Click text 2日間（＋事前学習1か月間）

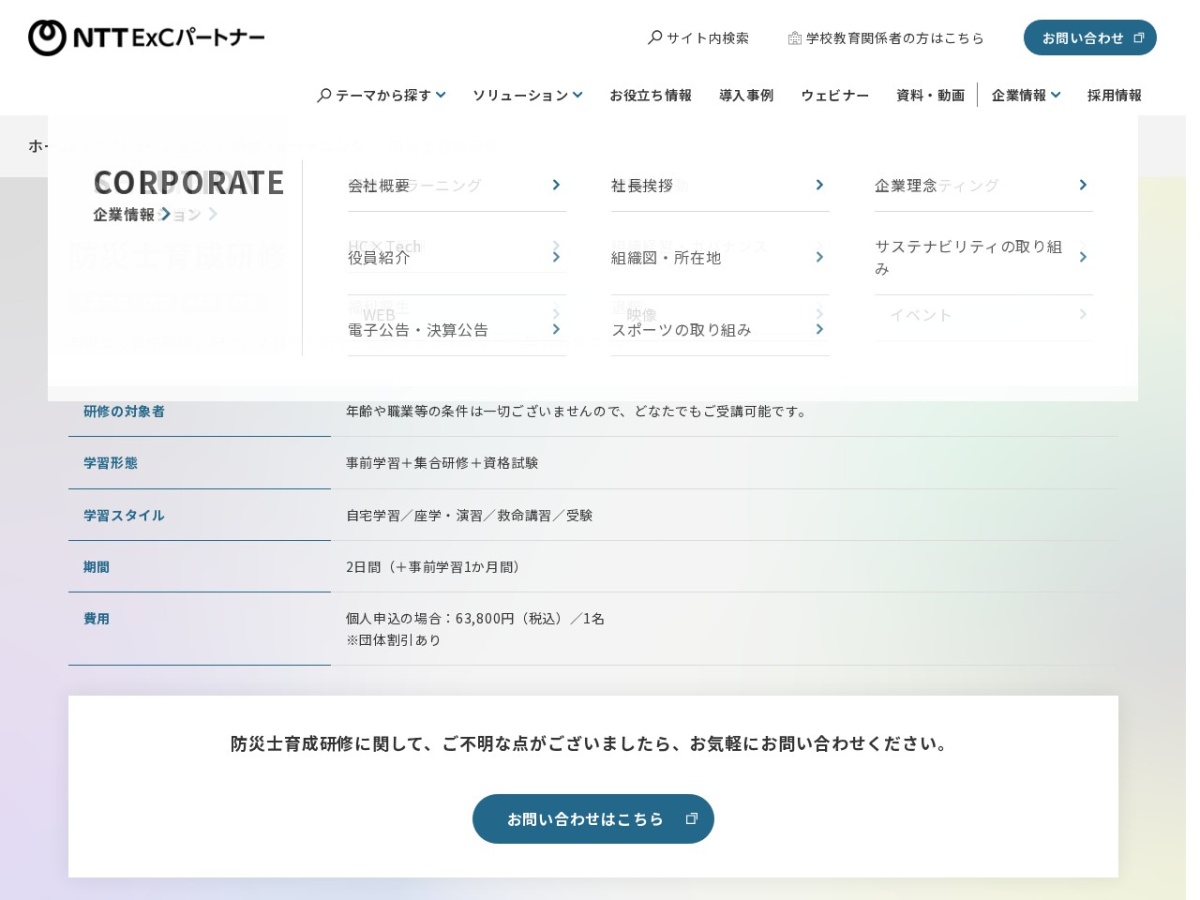pyautogui.click(x=435, y=567)
